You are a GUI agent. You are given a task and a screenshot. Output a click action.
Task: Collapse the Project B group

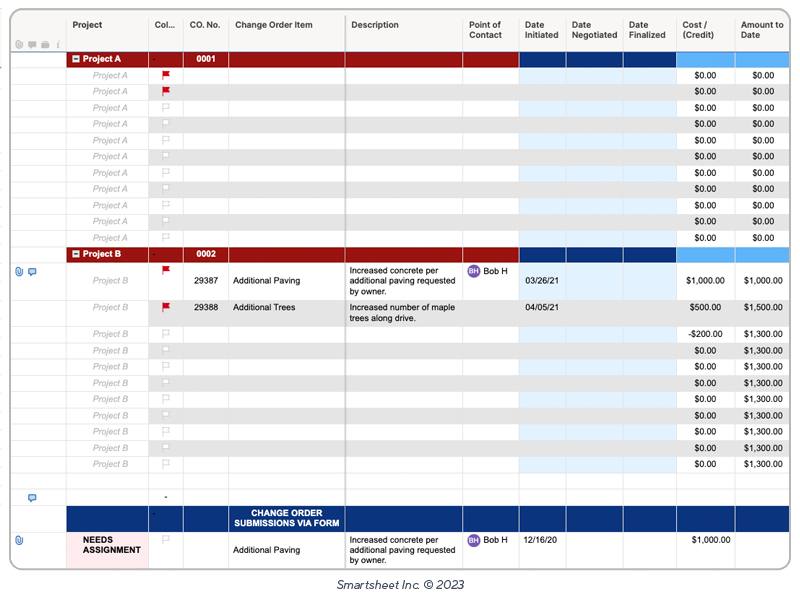click(x=76, y=254)
